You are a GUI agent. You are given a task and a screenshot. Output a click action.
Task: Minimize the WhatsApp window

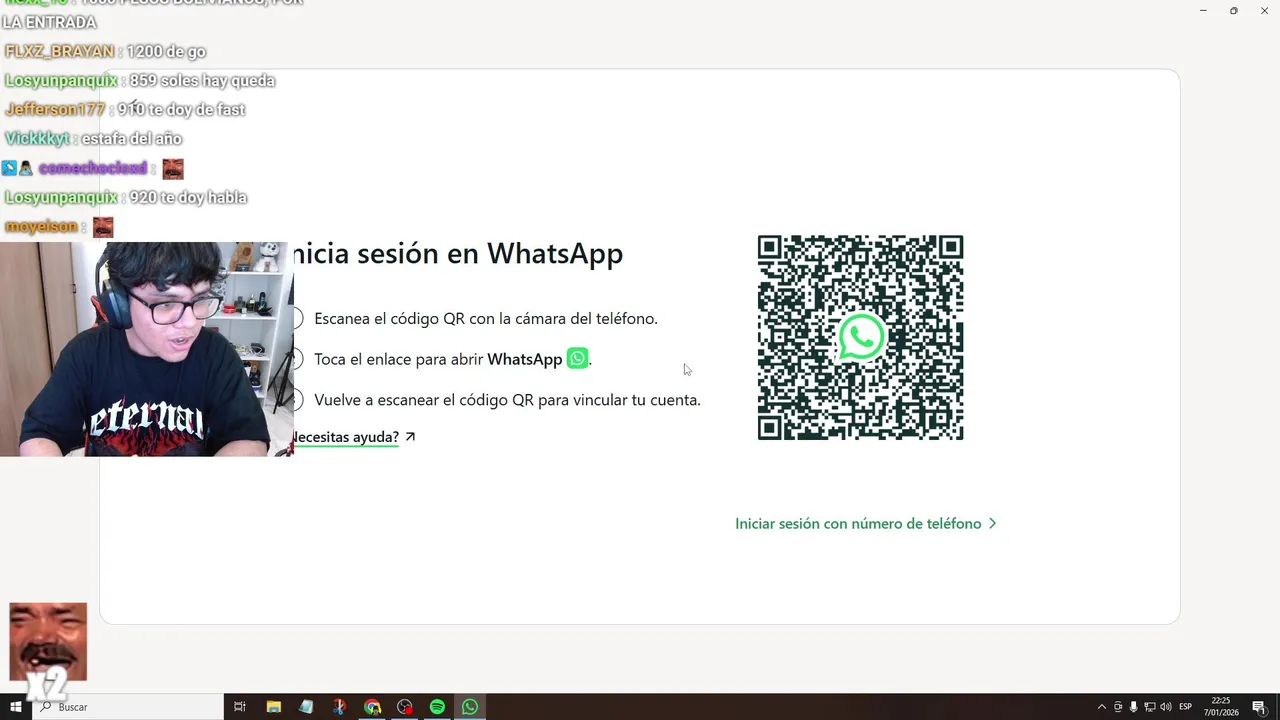[1203, 10]
